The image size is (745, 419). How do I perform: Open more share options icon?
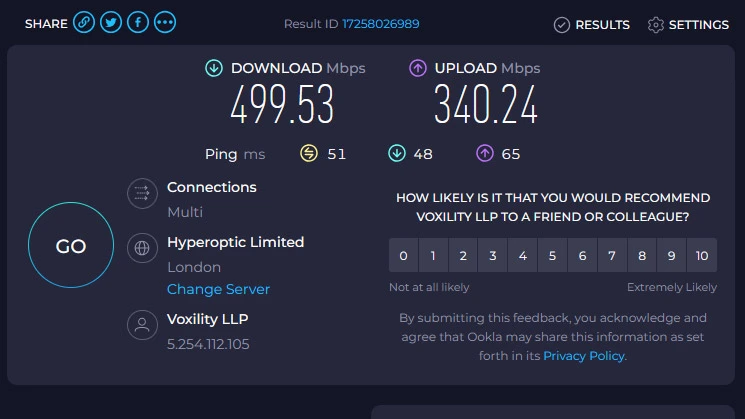point(165,23)
